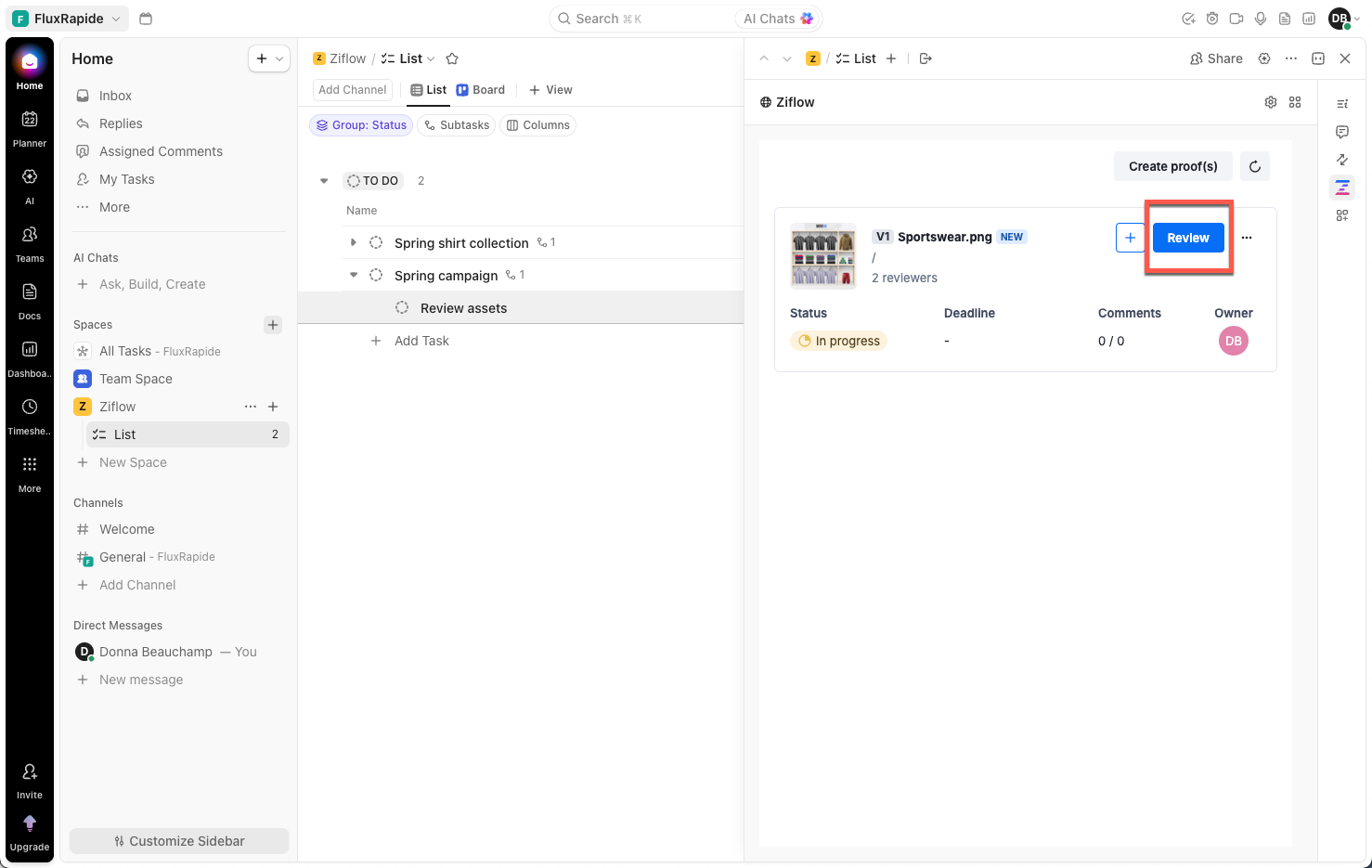This screenshot has height=868, width=1372.
Task: Open the task details icon in right rail
Action: pyautogui.click(x=1342, y=104)
